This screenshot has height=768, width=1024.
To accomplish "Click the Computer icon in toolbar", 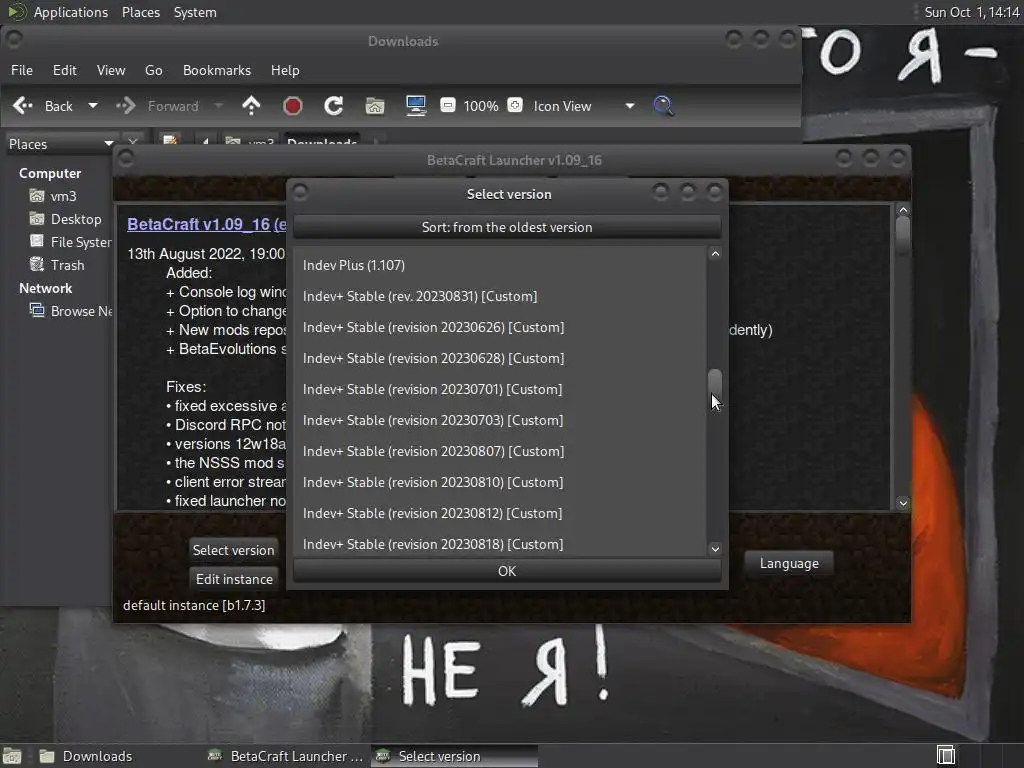I will tap(416, 106).
